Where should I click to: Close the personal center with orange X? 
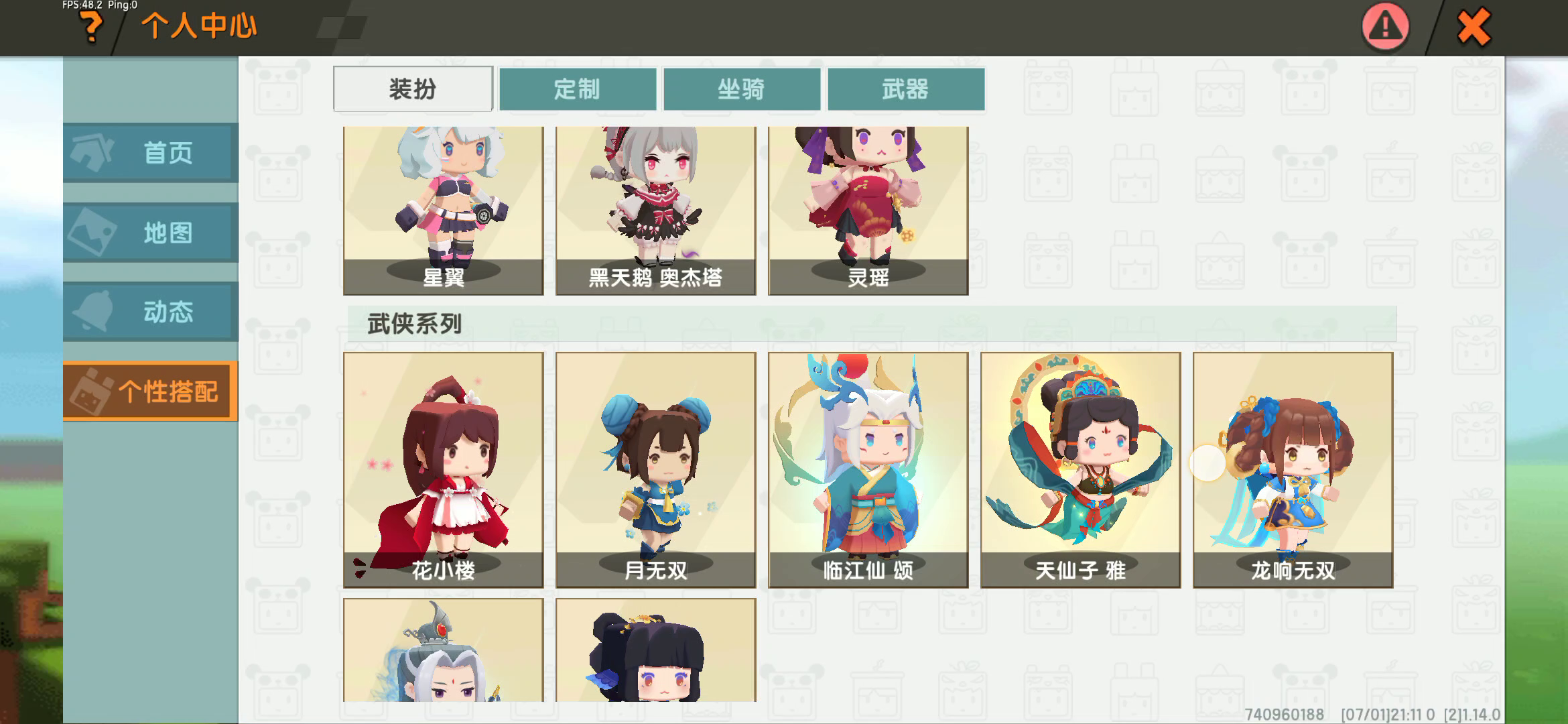pyautogui.click(x=1474, y=27)
